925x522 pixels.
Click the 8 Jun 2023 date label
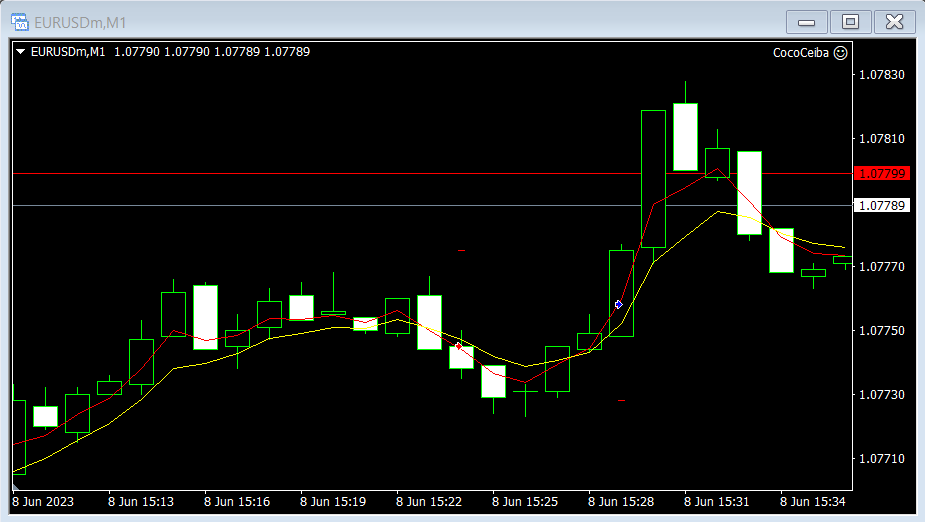[x=44, y=500]
